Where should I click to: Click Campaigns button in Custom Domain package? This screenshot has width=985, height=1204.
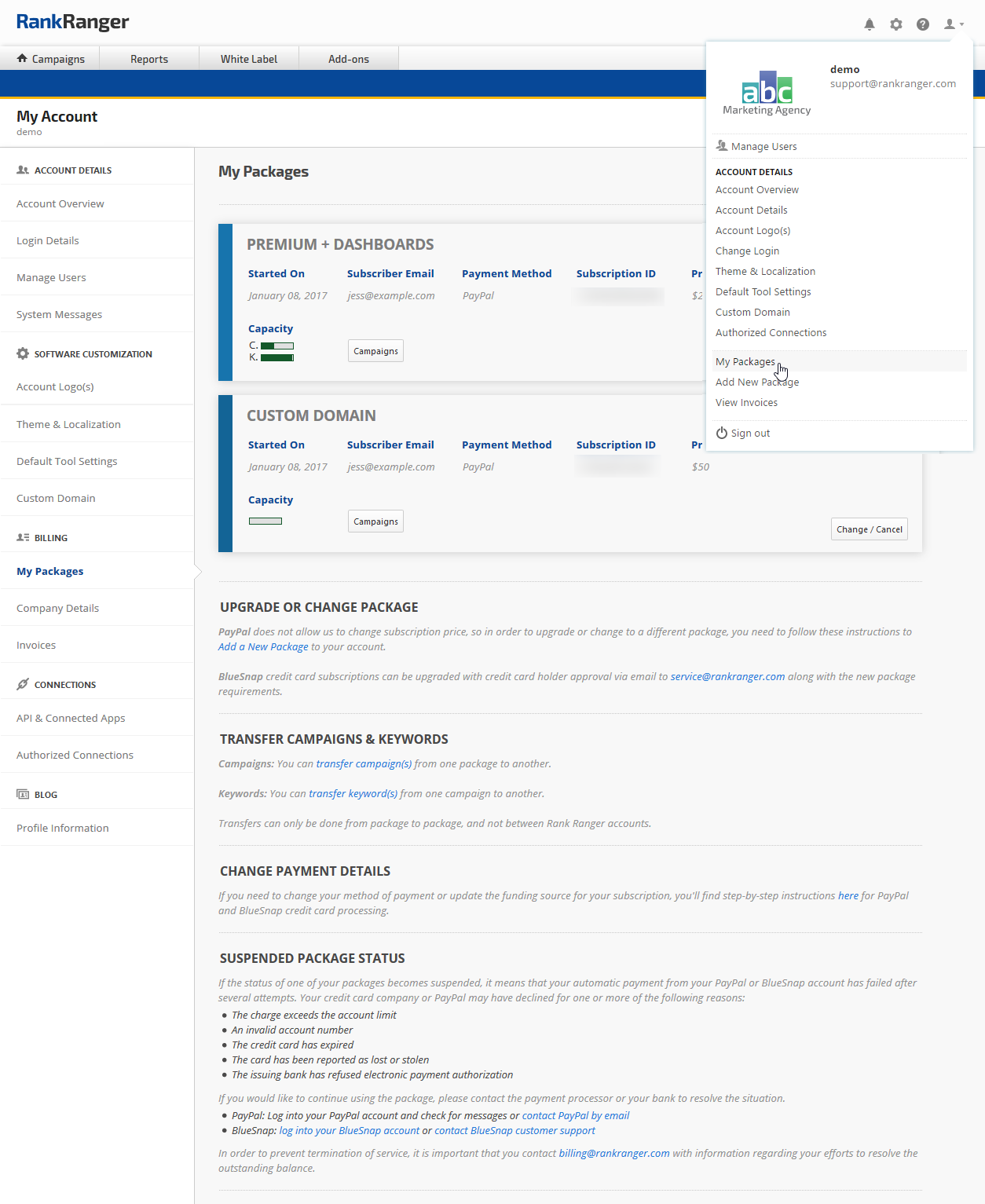tap(375, 521)
